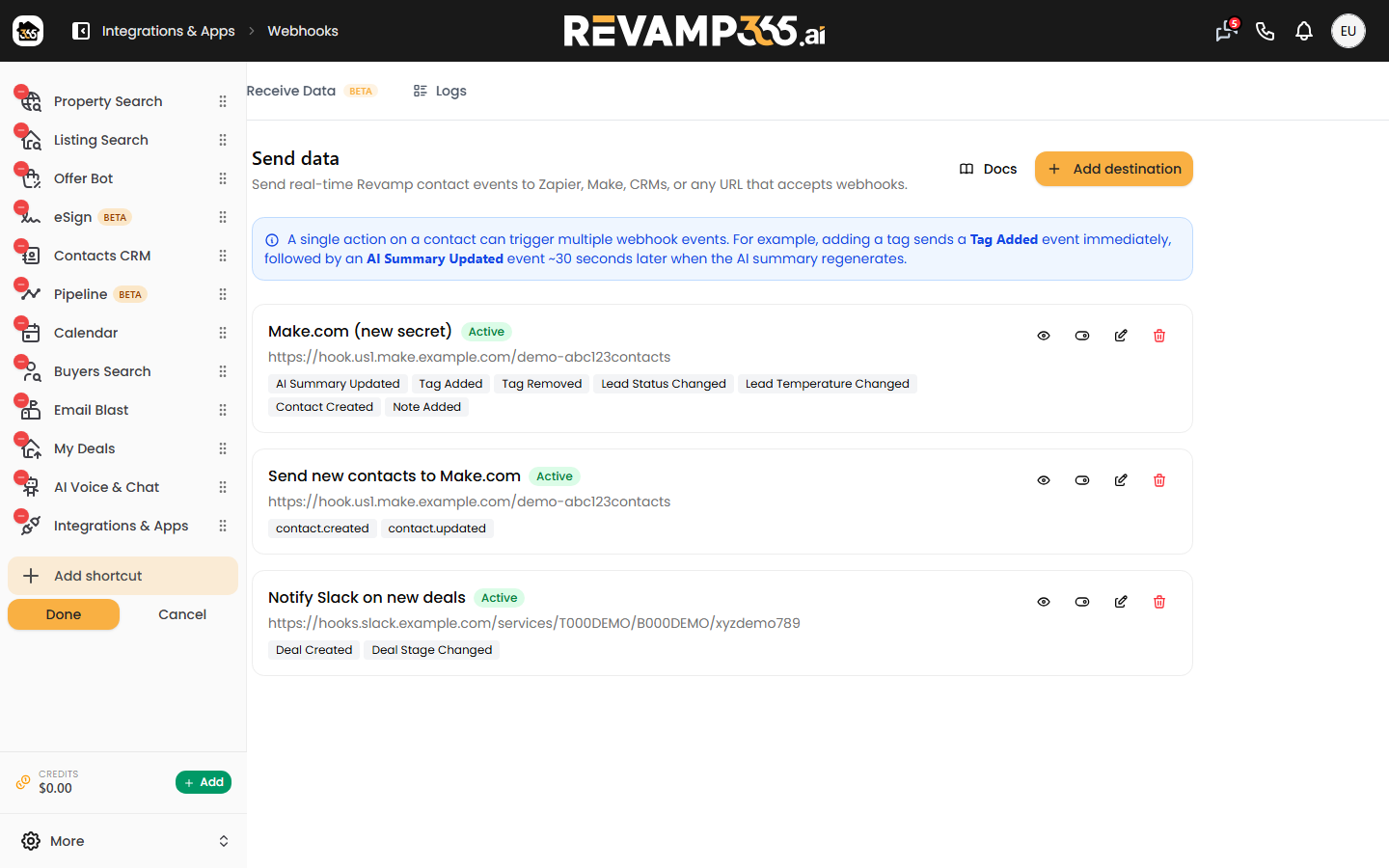Open the Docs link

coord(988,169)
